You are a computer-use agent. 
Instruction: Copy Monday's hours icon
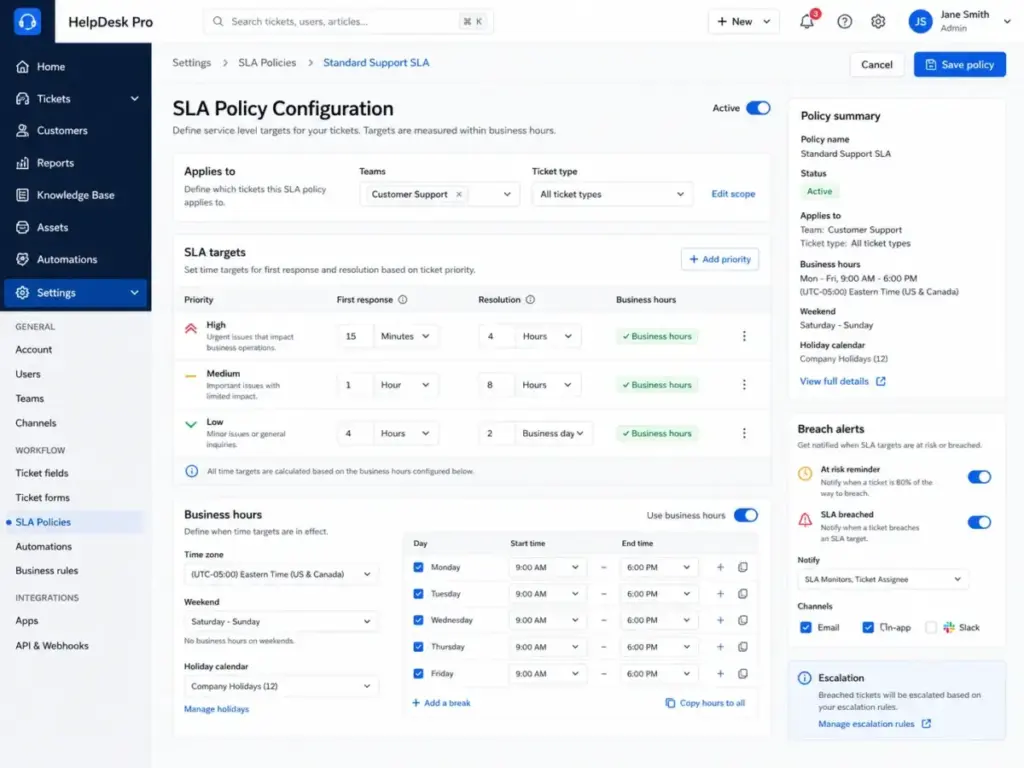coord(743,567)
